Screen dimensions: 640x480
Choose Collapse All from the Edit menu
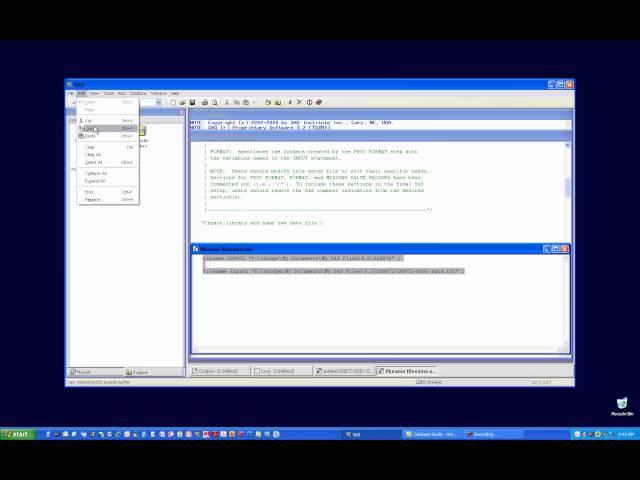point(108,173)
